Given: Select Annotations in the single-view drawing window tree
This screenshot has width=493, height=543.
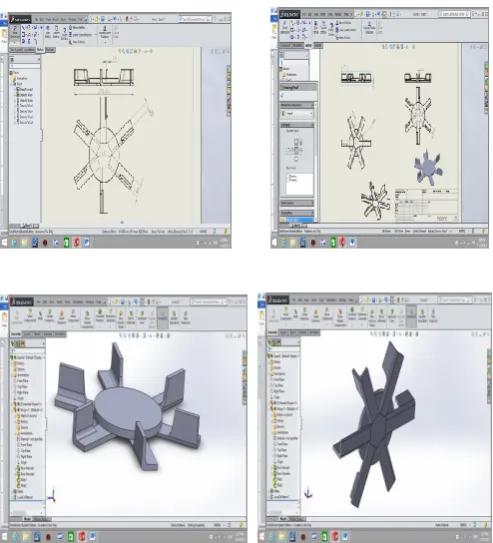Looking at the screenshot, I should point(21,78).
